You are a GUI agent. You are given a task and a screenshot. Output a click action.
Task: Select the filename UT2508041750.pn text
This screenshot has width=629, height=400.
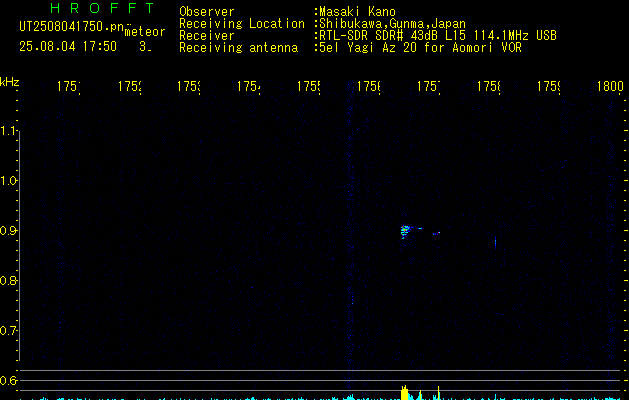72,26
